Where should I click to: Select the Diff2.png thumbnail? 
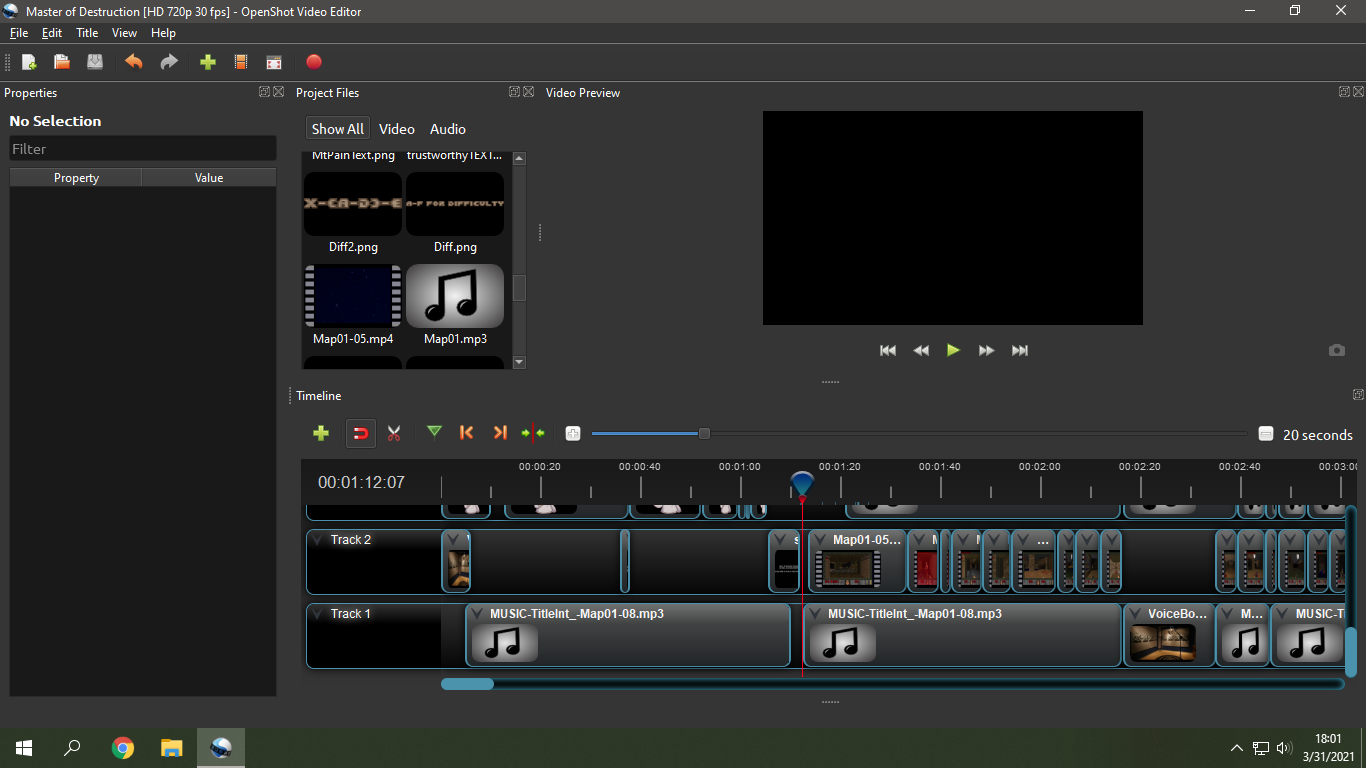[x=352, y=204]
